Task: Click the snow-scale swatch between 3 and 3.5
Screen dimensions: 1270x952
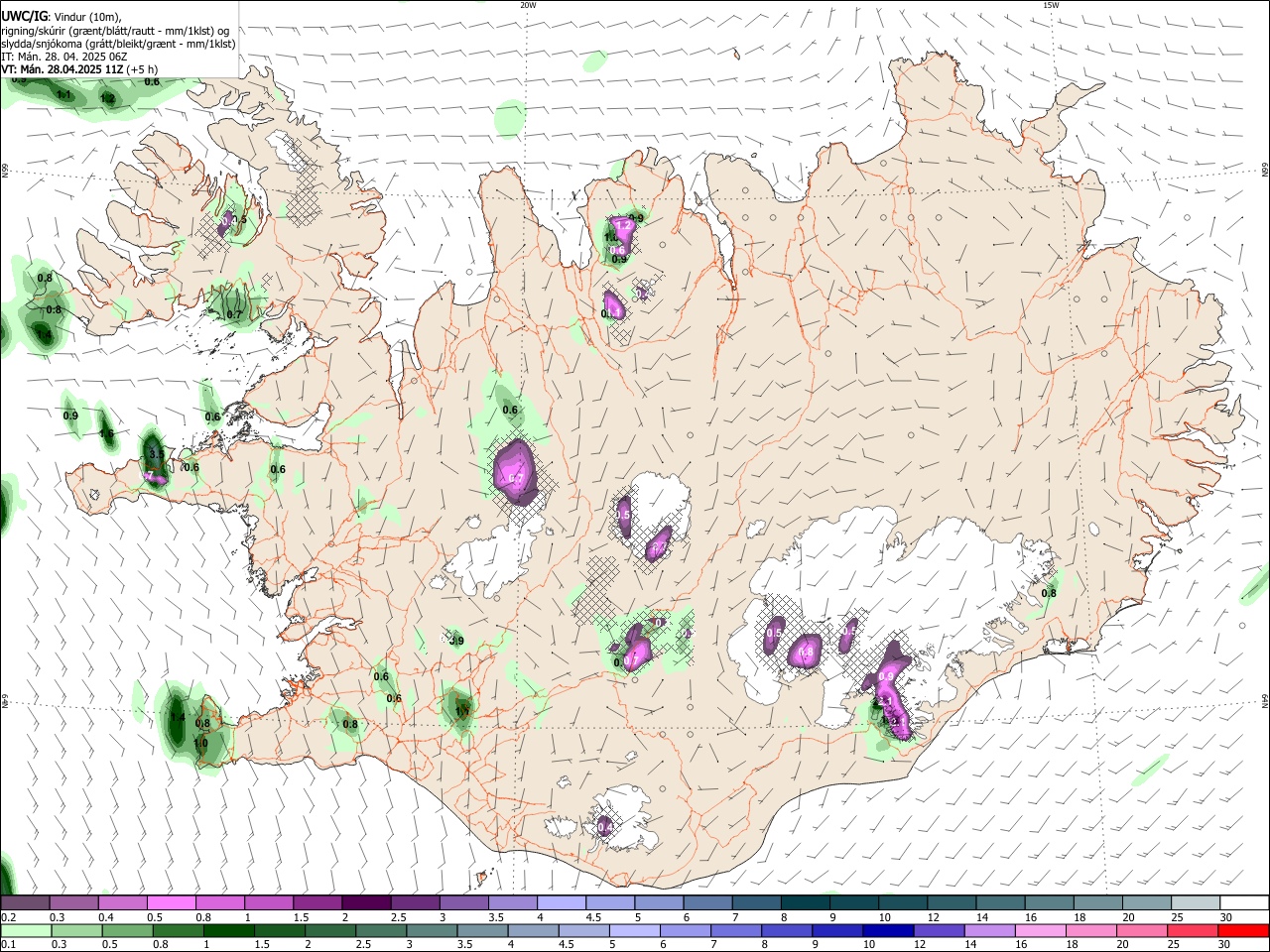Action: pos(462,902)
